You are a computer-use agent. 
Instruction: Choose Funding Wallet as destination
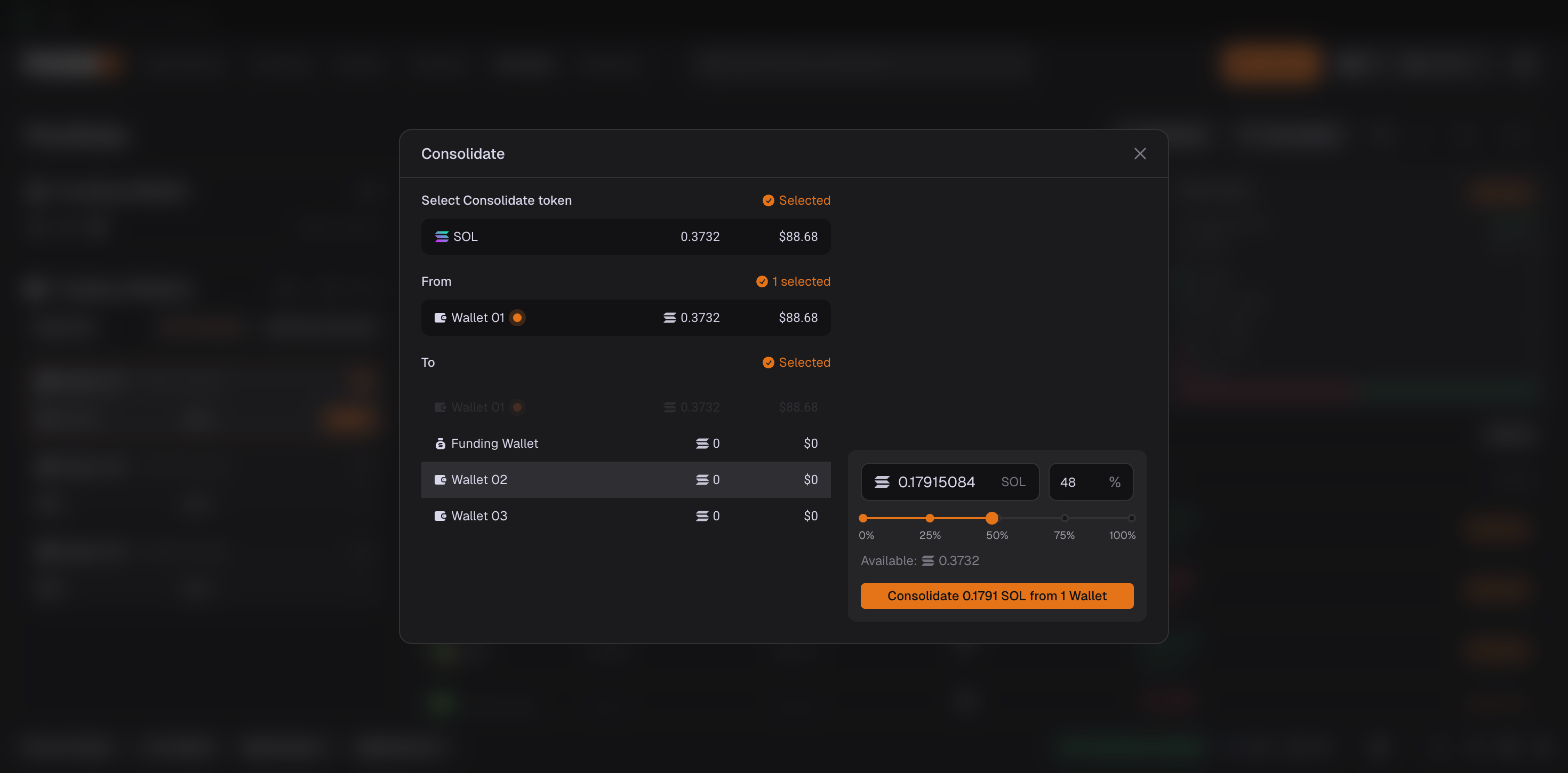click(x=625, y=444)
